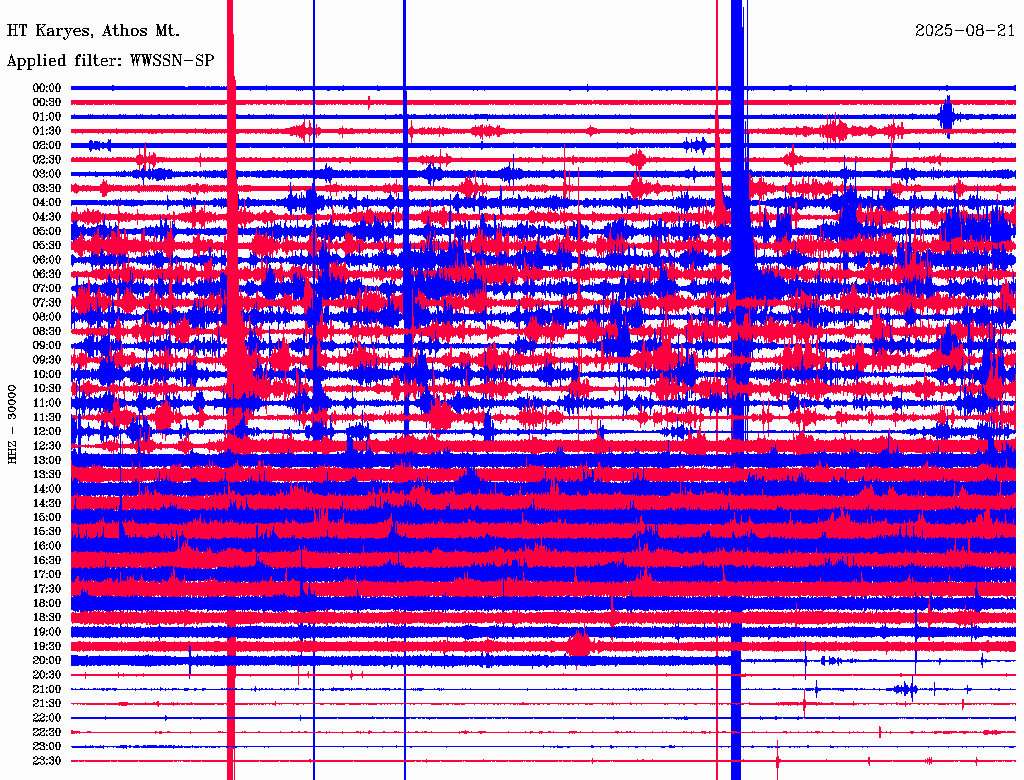Select the 12:00 time label

(47, 432)
